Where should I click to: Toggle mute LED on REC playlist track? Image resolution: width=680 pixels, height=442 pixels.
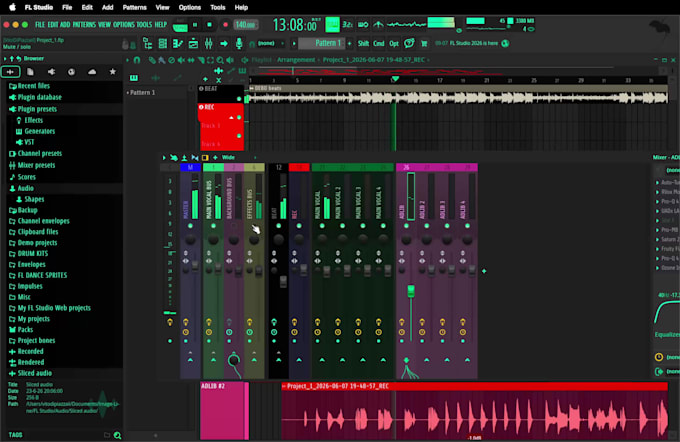click(239, 117)
